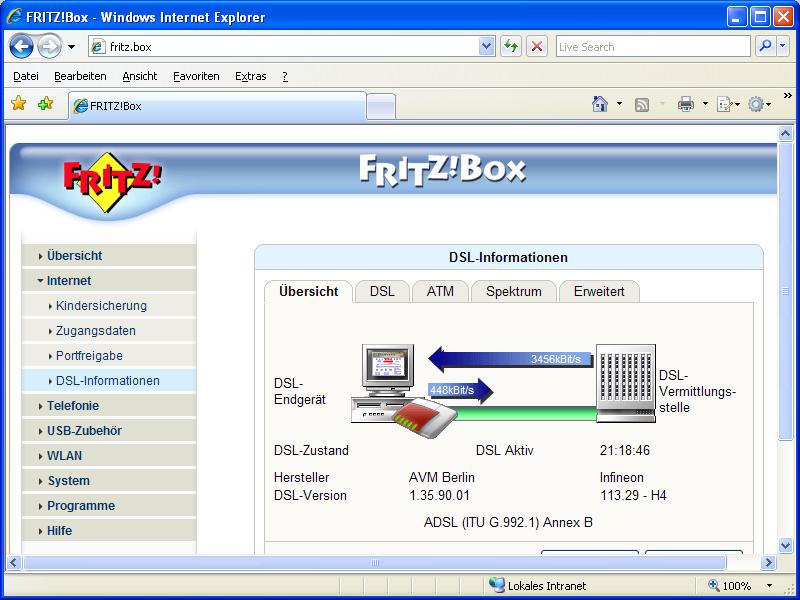Collapse the Internet navigation section
This screenshot has height=600, width=800.
[x=68, y=281]
